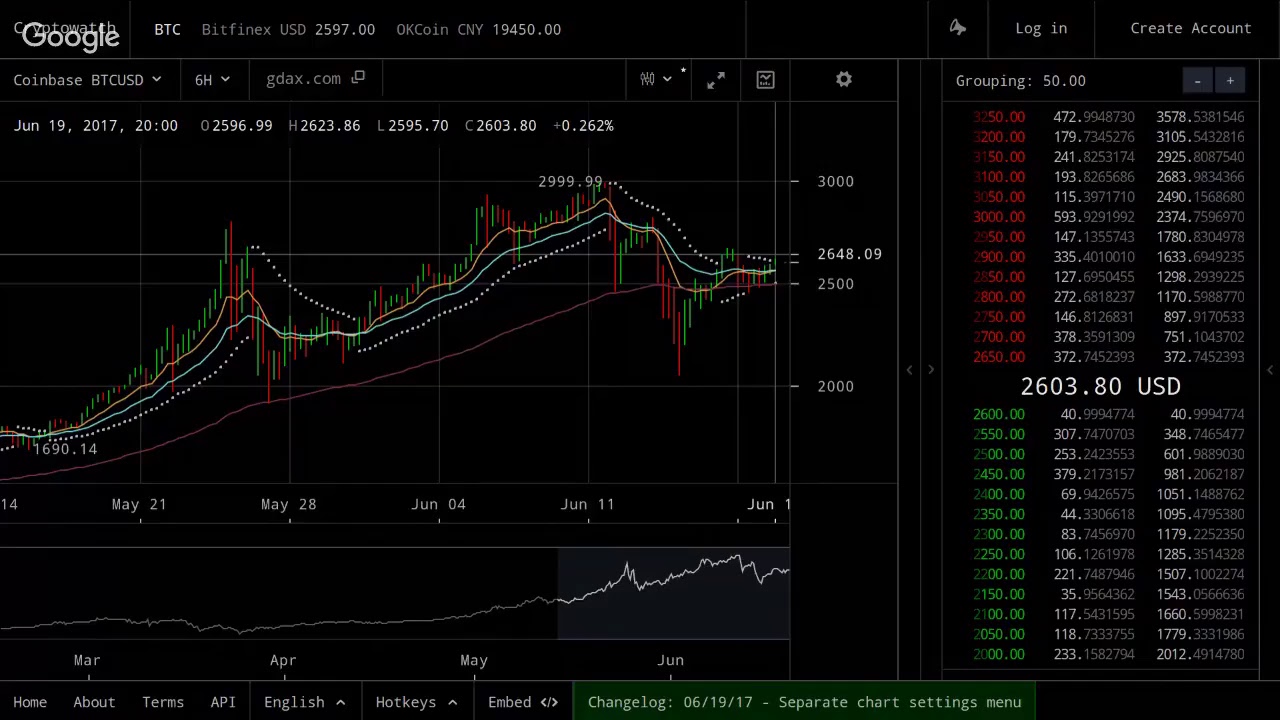The width and height of the screenshot is (1280, 720).
Task: Select OKCoin CNY ticker
Action: [x=478, y=29]
